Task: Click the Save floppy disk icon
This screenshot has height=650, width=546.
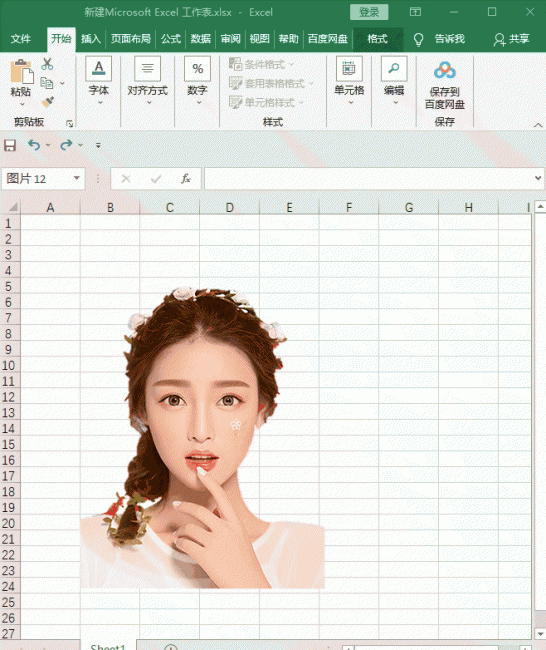Action: pyautogui.click(x=10, y=145)
